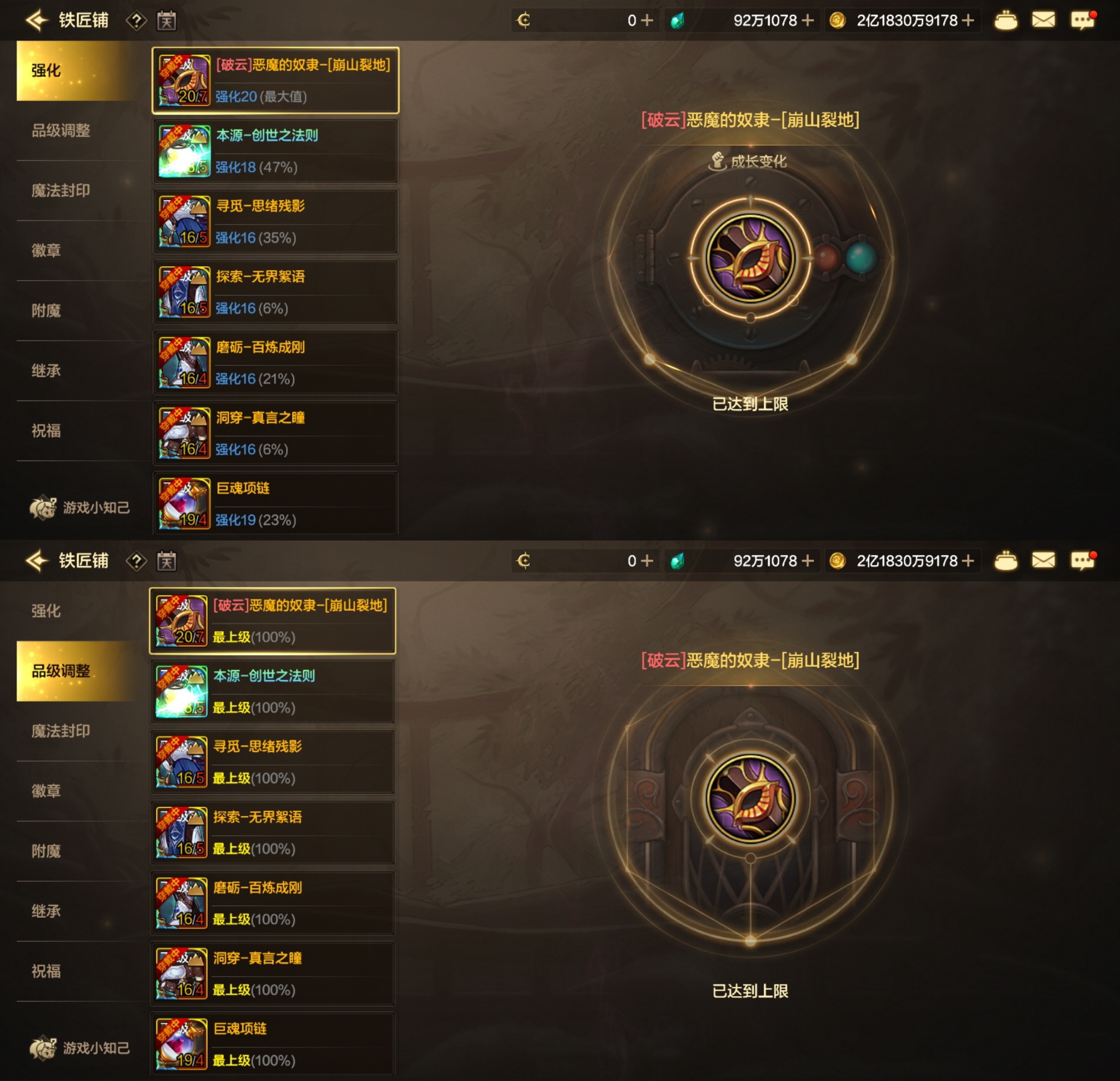Open help question mark on 品级调整 screen

click(137, 562)
